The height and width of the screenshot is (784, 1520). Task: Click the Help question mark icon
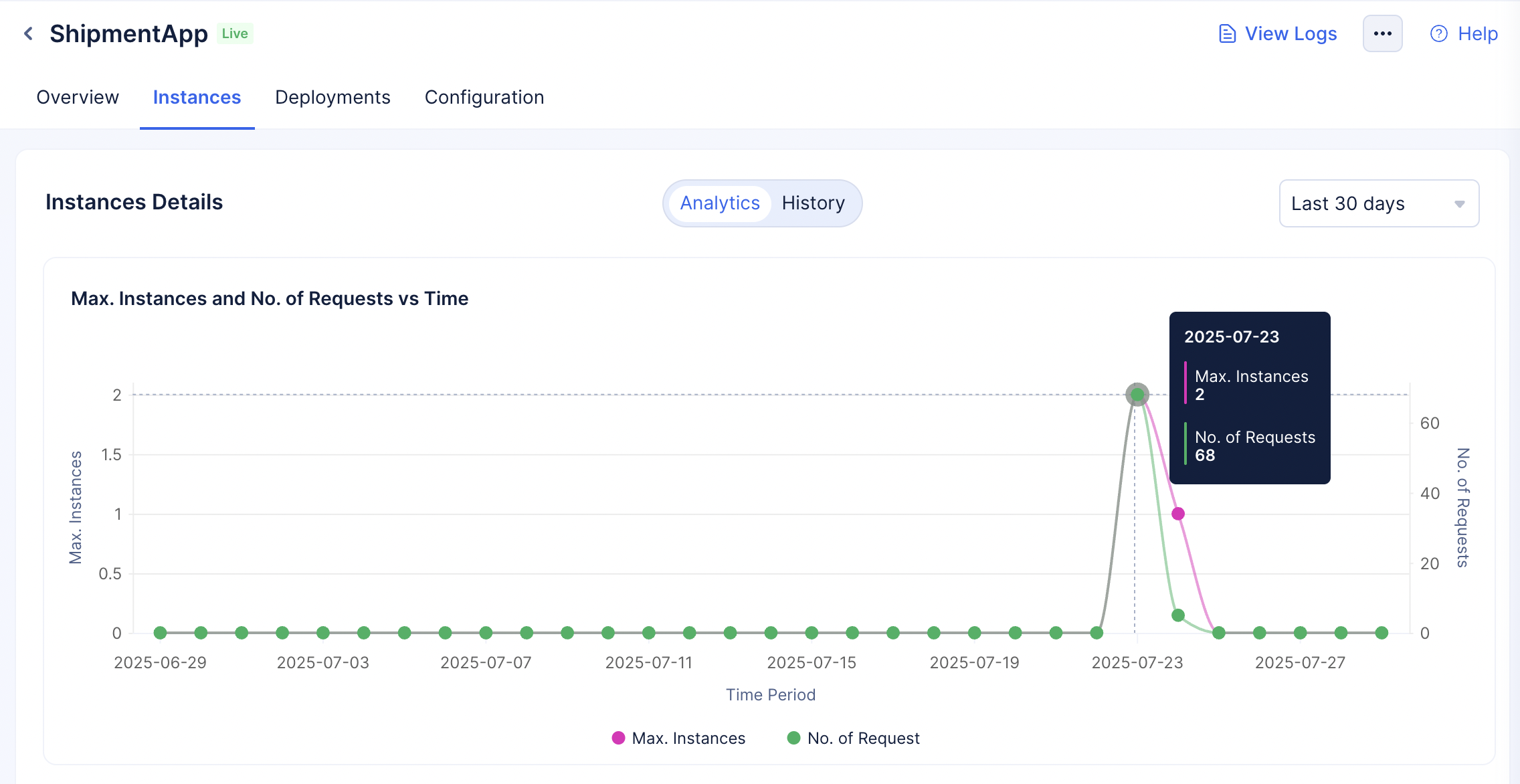[1438, 33]
